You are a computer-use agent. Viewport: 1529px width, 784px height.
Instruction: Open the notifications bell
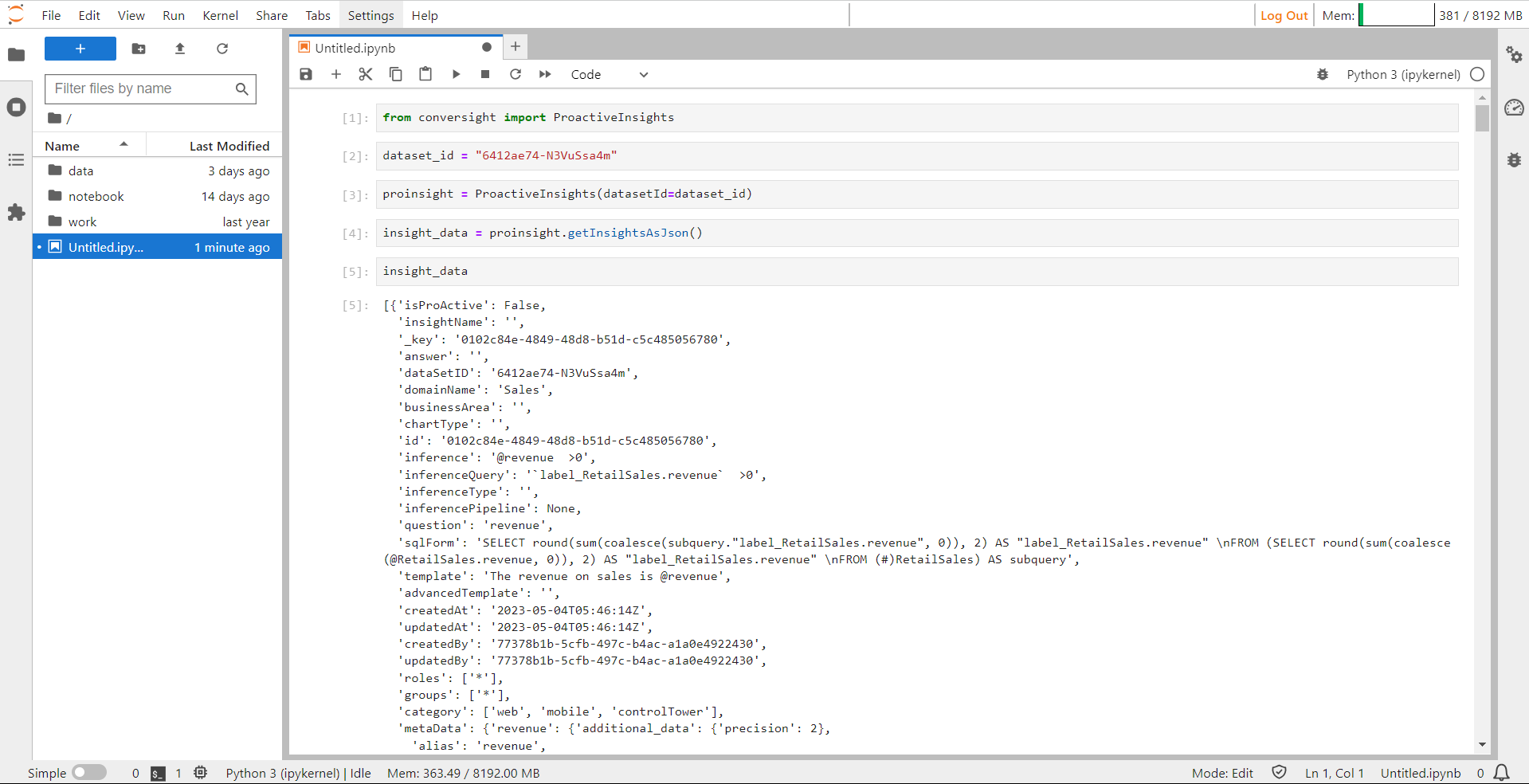(1502, 773)
